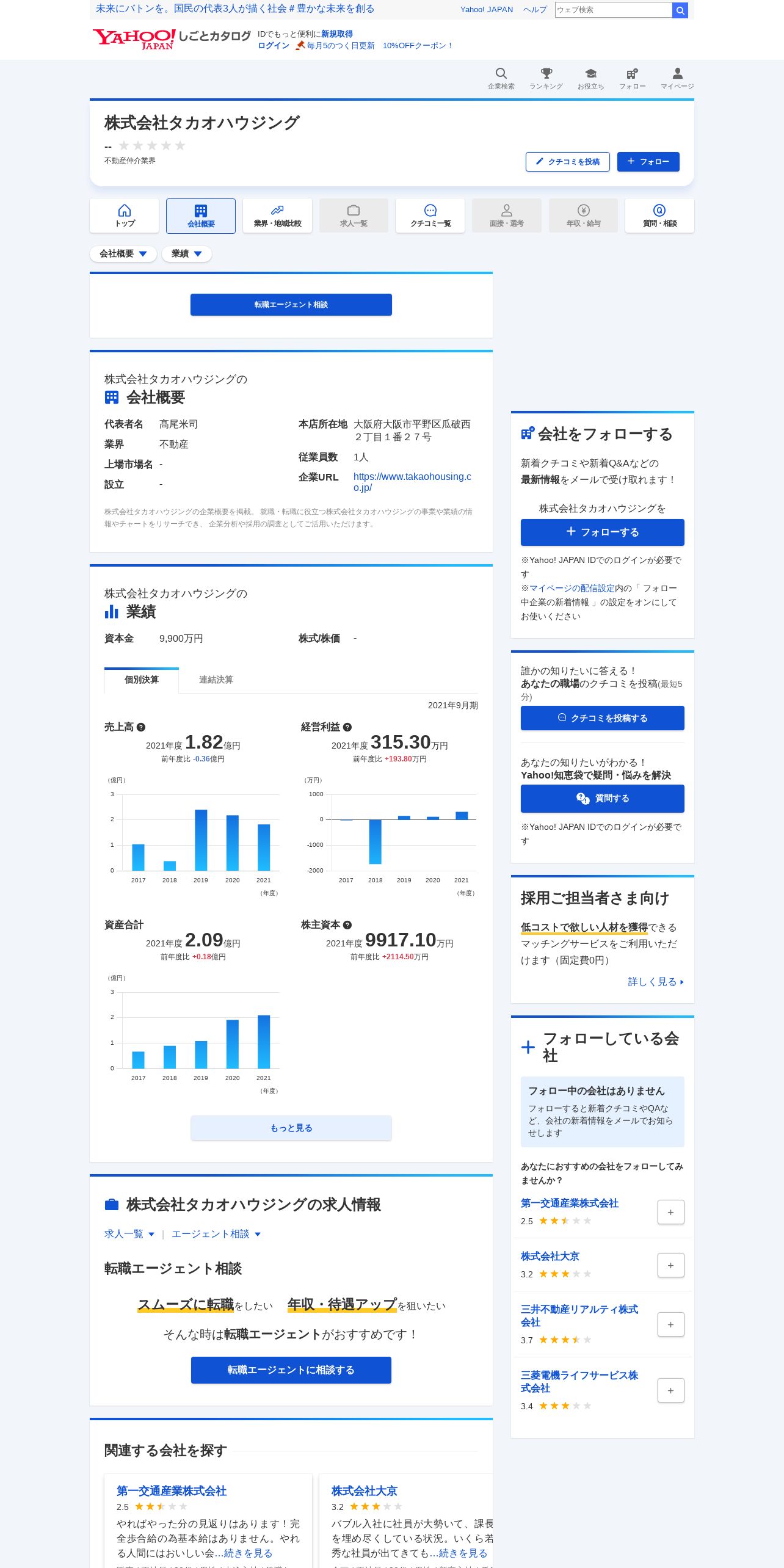Viewport: 784px width, 1568px height.
Task: Follow 第一交通産業株式会社 with plus button
Action: pyautogui.click(x=670, y=1212)
